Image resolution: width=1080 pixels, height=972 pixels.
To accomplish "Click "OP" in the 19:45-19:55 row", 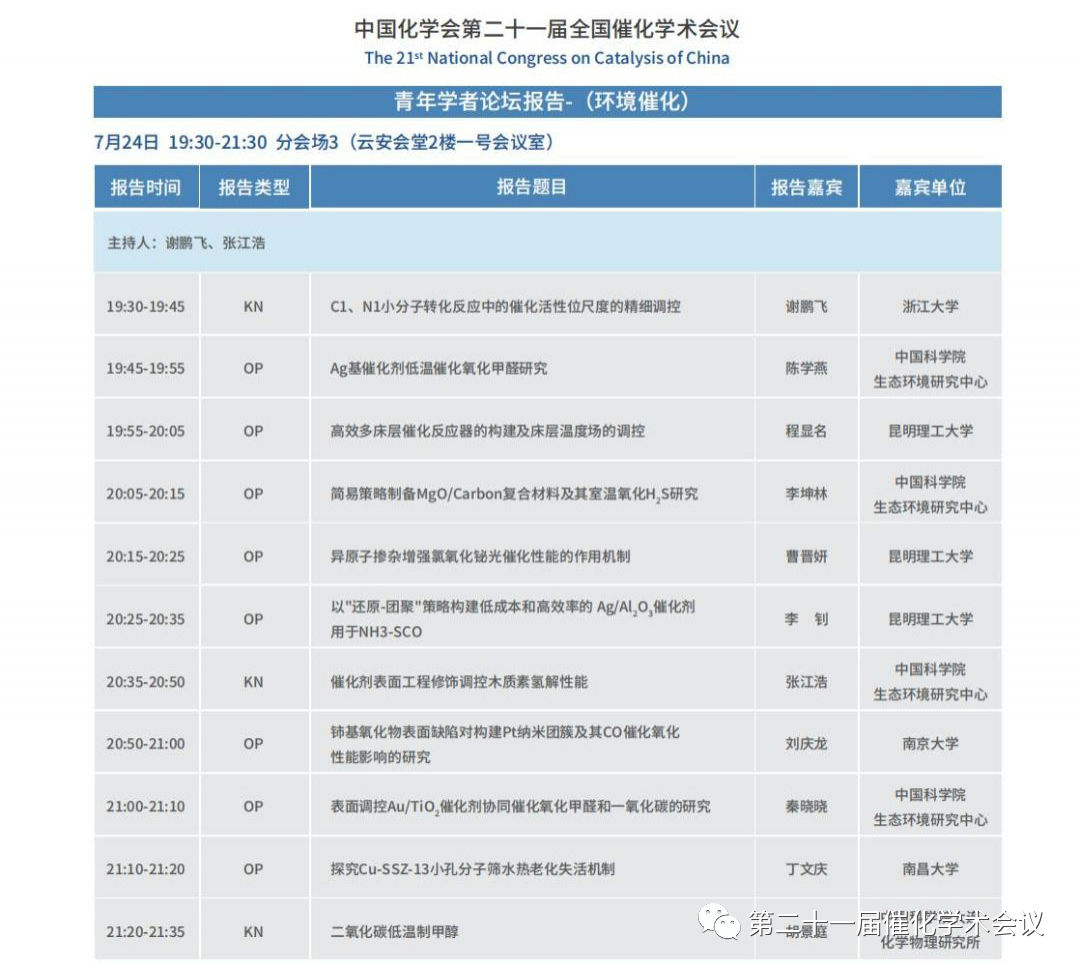I will coord(253,369).
